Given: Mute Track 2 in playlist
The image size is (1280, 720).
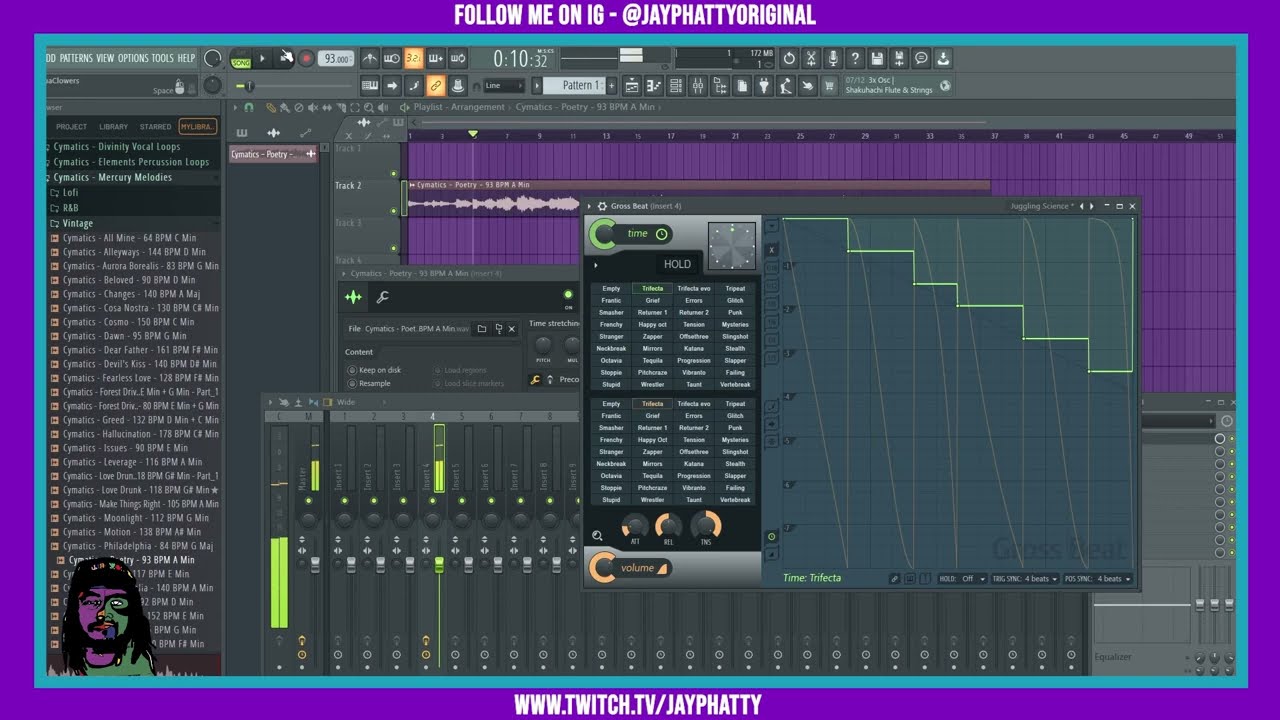Looking at the screenshot, I should coord(393,210).
